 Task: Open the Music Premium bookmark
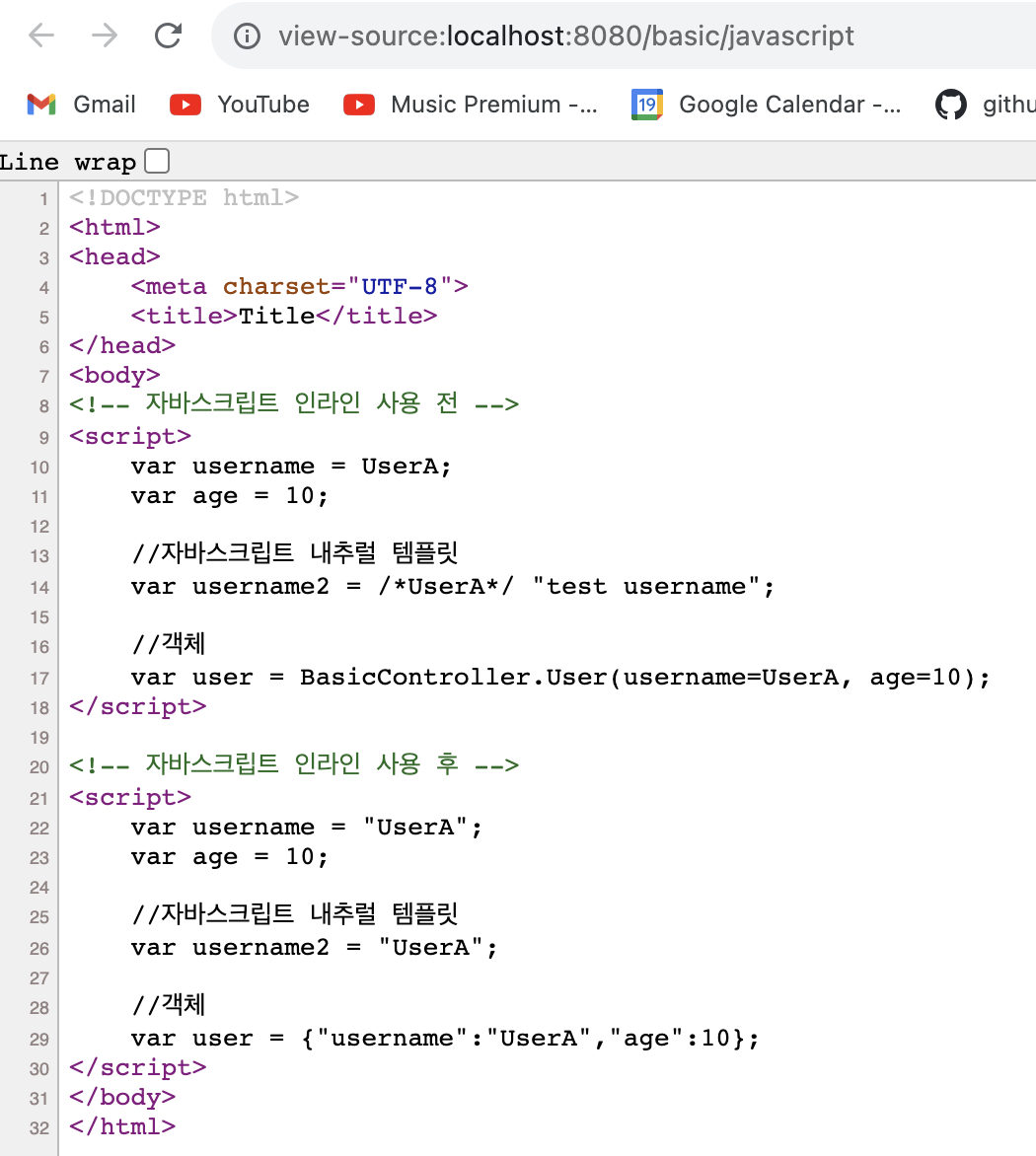[471, 104]
